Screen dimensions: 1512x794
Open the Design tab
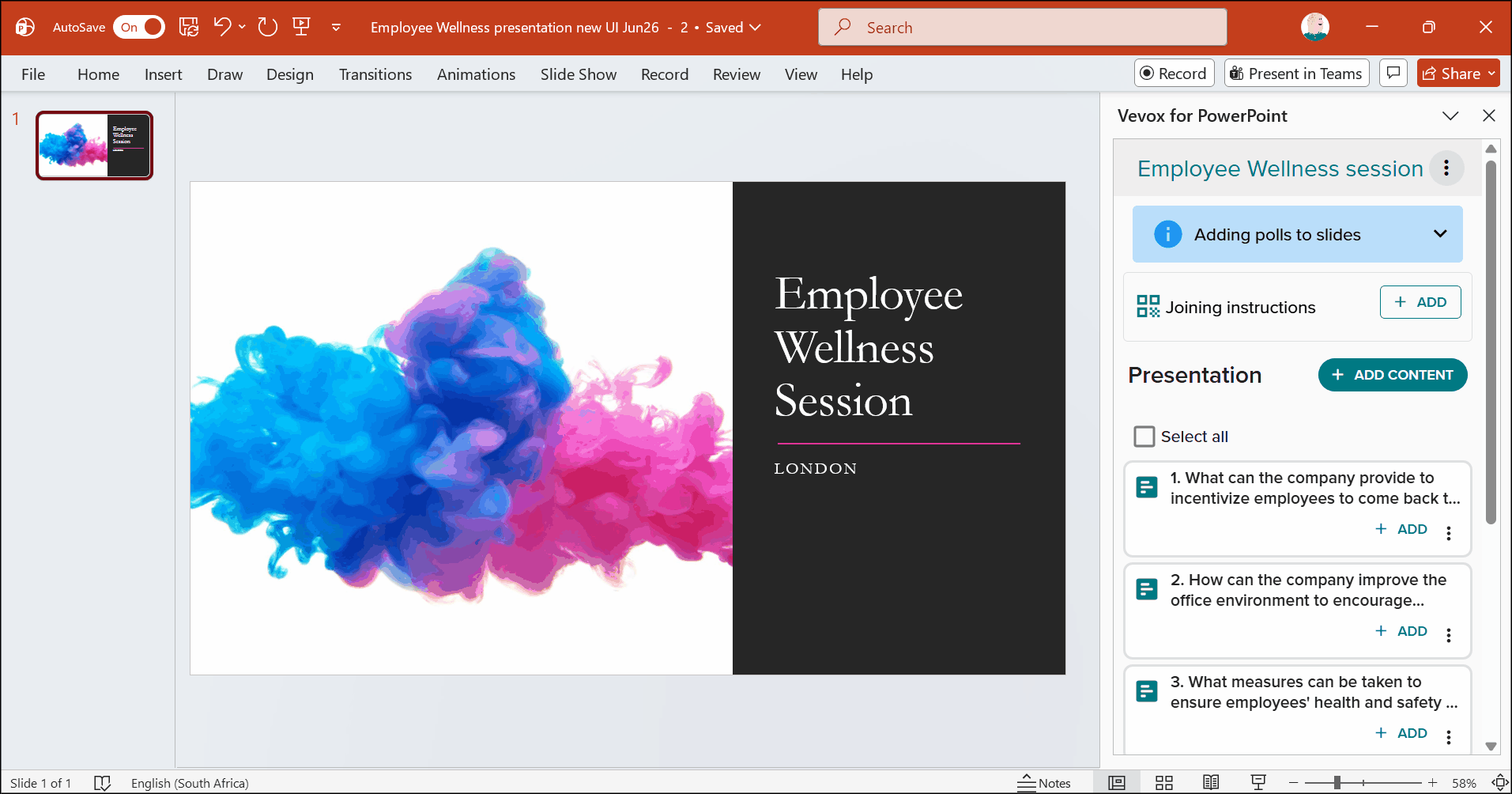(289, 74)
